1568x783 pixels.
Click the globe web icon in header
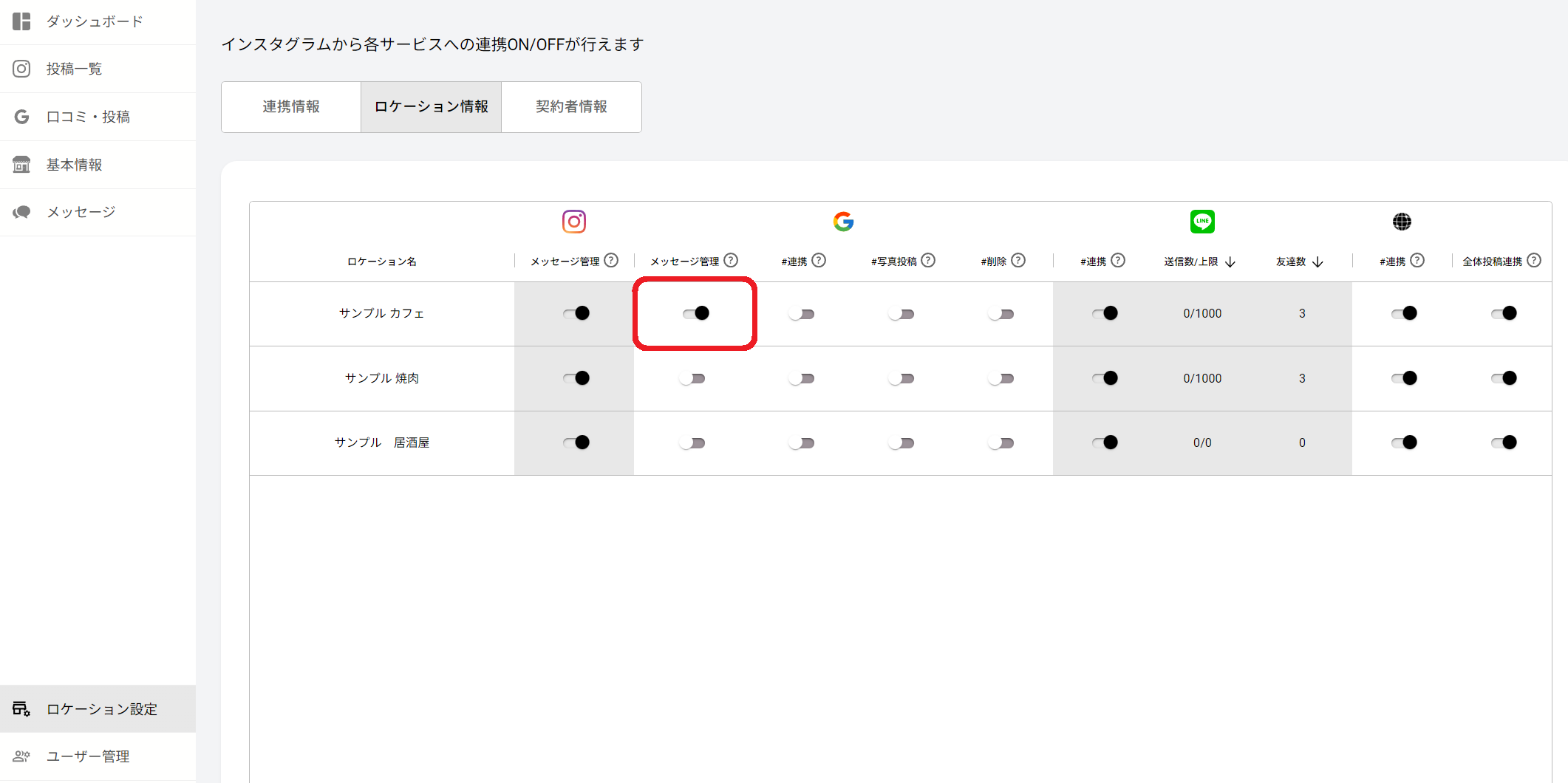1402,222
